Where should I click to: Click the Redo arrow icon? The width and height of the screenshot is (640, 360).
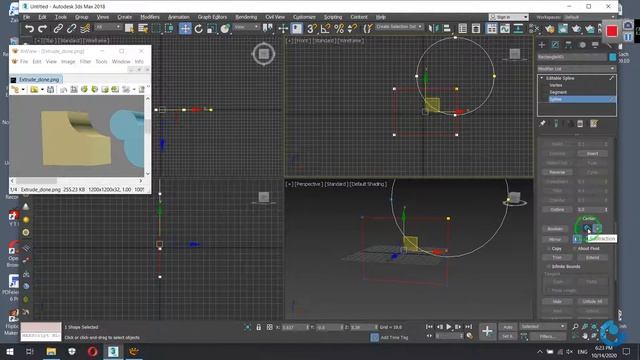click(x=42, y=29)
